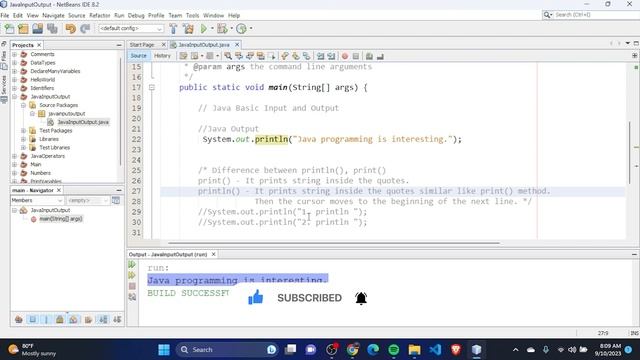Toggle Show Static Members filter in Navigator
The height and width of the screenshot is (360, 640).
46,320
